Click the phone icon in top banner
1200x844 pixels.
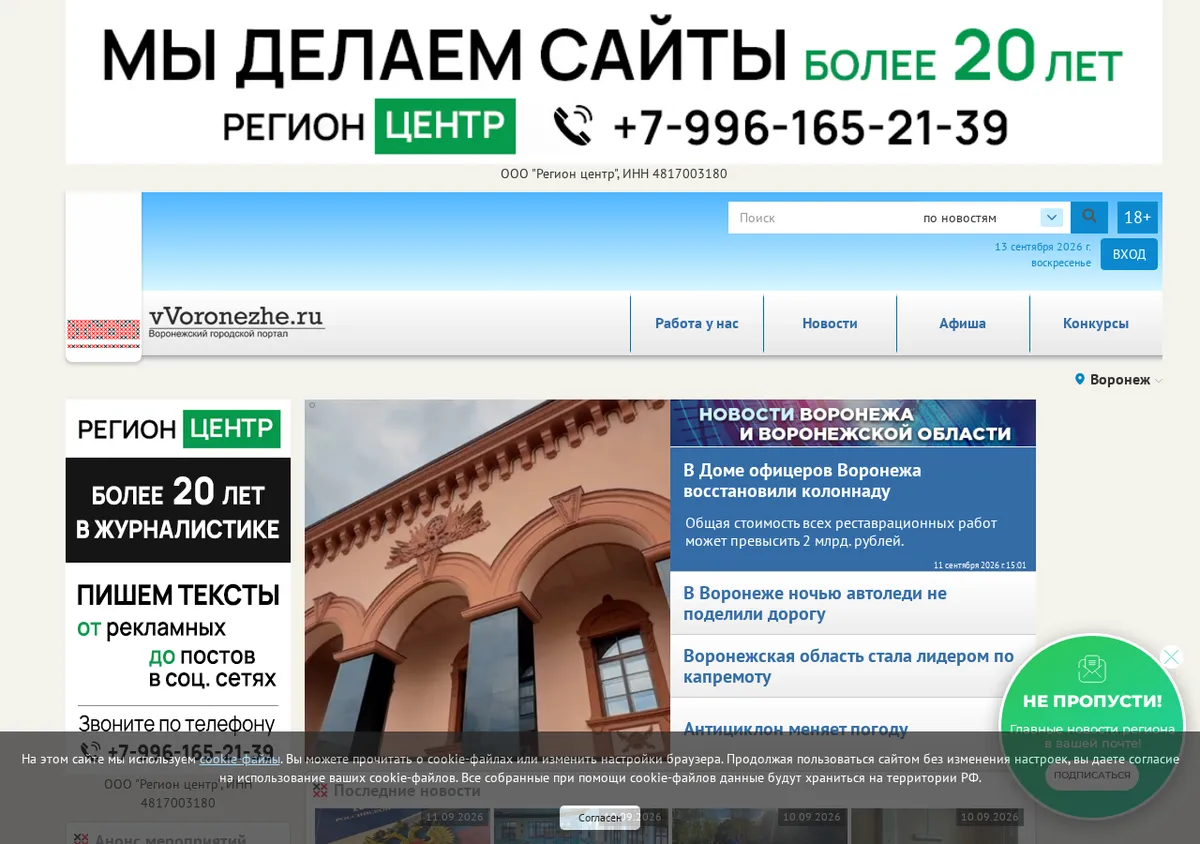click(573, 127)
